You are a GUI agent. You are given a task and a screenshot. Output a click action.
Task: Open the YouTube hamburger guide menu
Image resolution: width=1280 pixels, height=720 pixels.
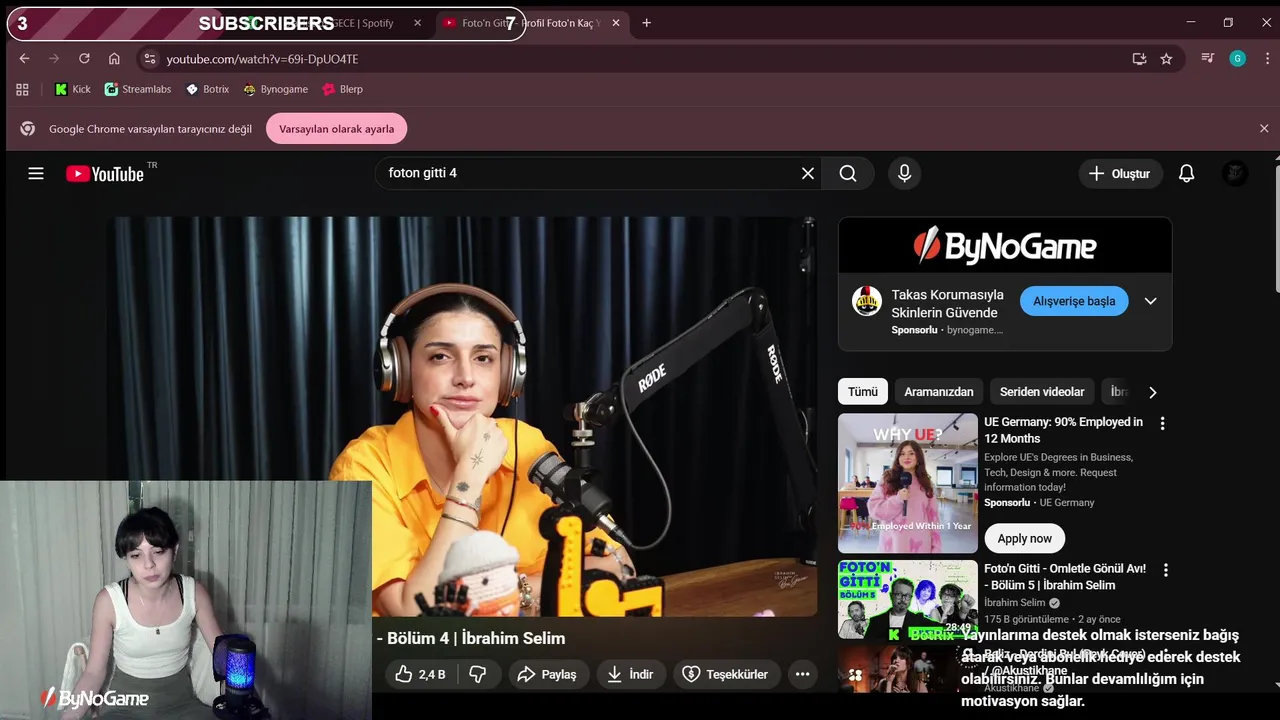coord(36,173)
